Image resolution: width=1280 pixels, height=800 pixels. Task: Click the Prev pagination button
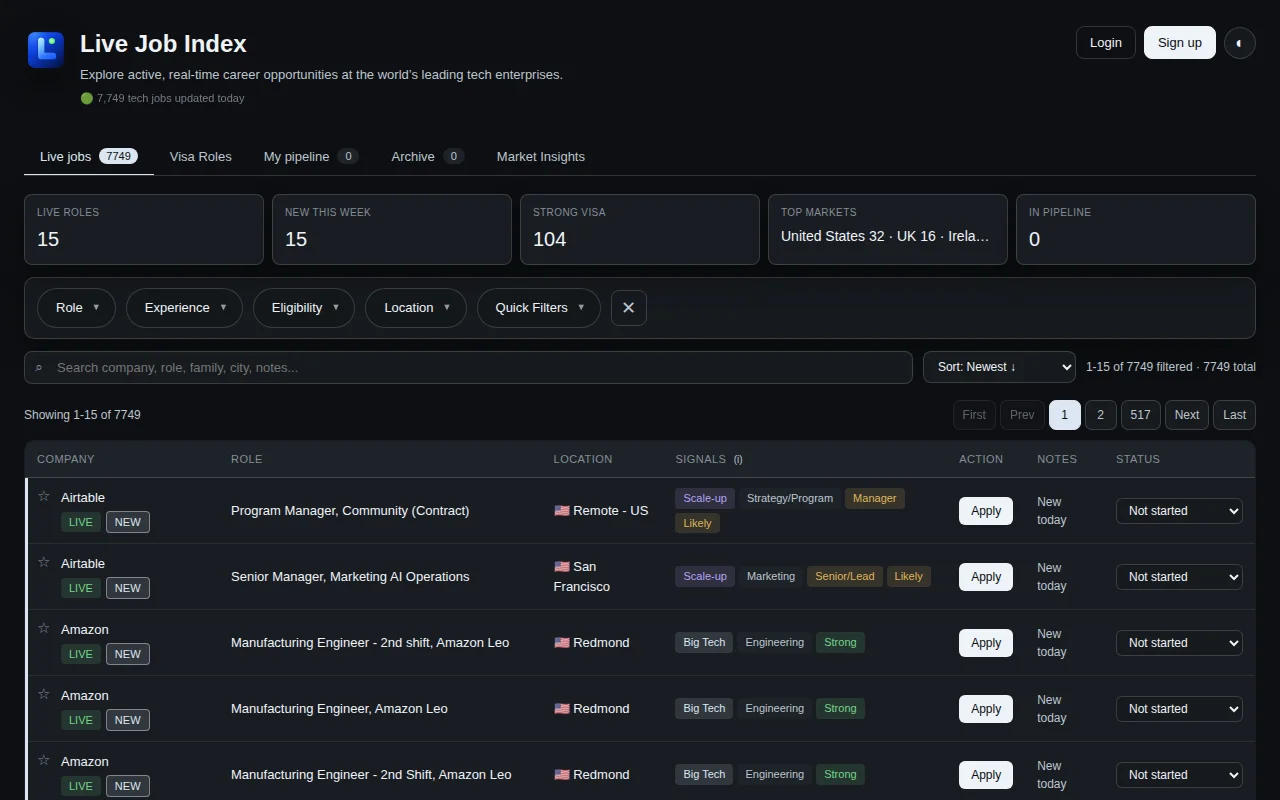(1022, 415)
